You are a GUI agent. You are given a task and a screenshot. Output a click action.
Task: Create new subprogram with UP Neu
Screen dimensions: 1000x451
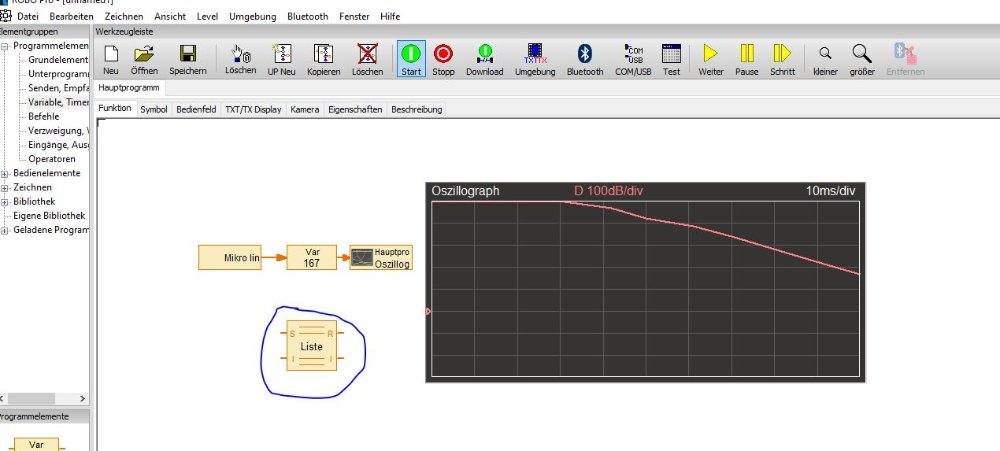click(281, 60)
